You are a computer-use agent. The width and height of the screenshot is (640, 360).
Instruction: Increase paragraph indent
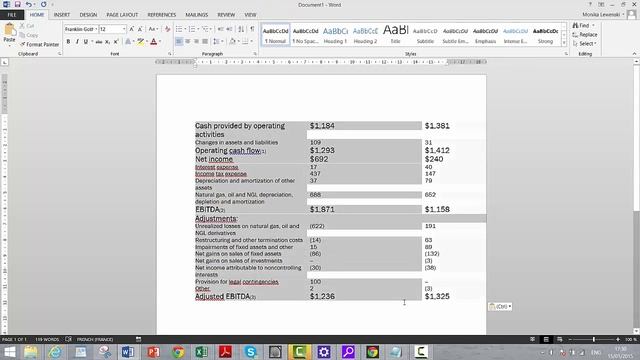[x=229, y=29]
